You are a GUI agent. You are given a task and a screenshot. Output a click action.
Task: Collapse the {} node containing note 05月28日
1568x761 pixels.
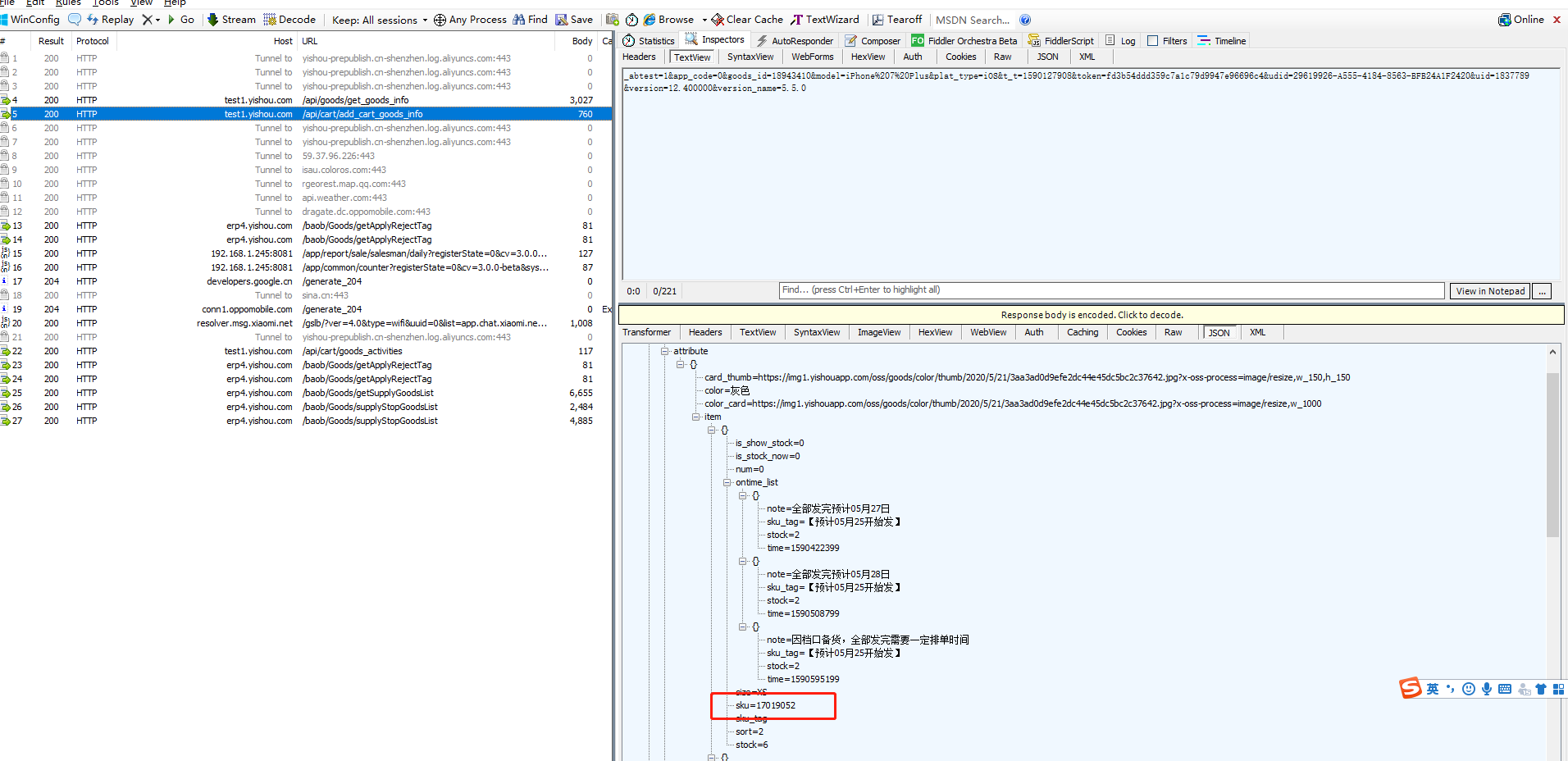[x=743, y=561]
